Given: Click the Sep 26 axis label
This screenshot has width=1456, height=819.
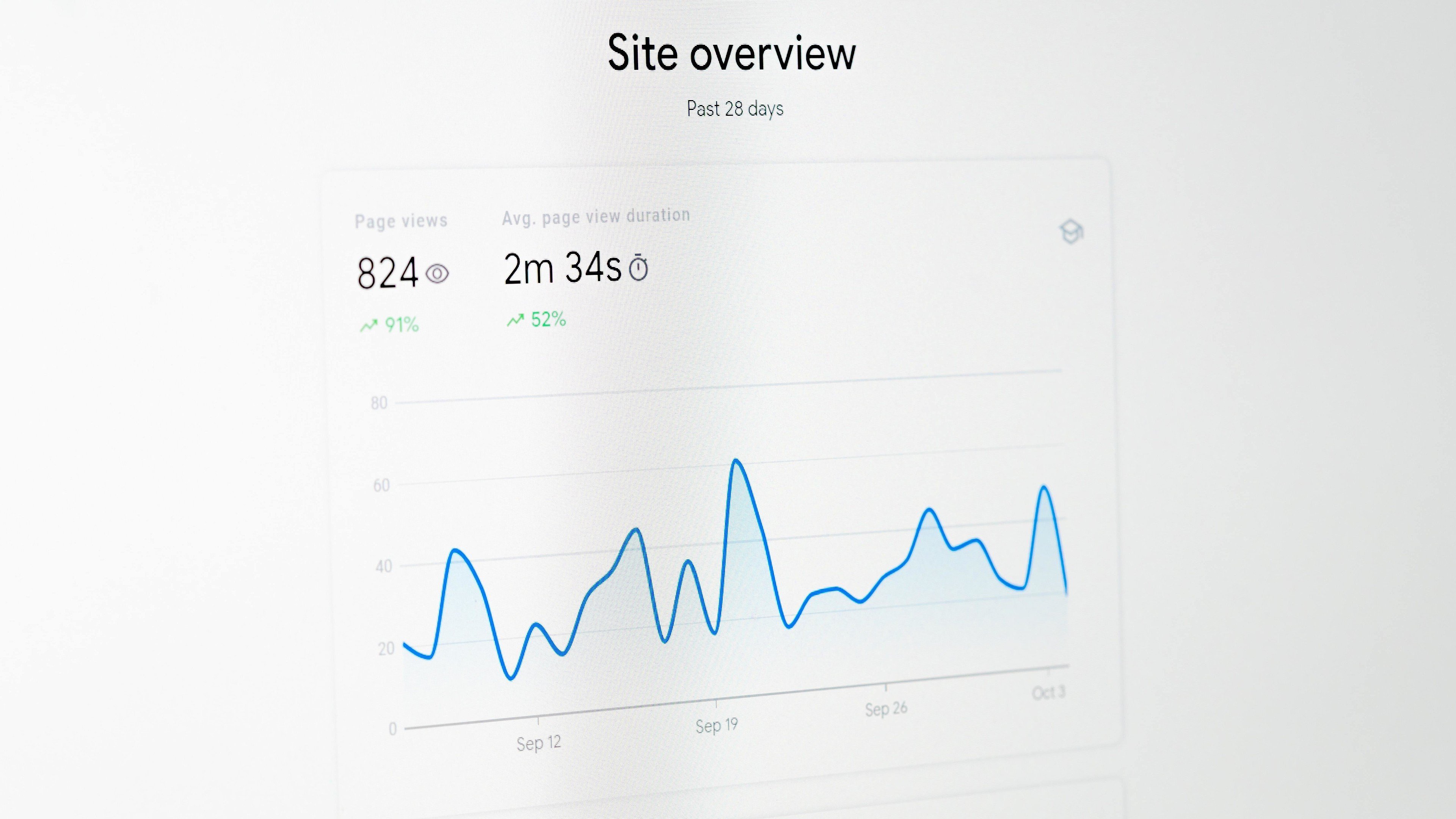Looking at the screenshot, I should [886, 709].
